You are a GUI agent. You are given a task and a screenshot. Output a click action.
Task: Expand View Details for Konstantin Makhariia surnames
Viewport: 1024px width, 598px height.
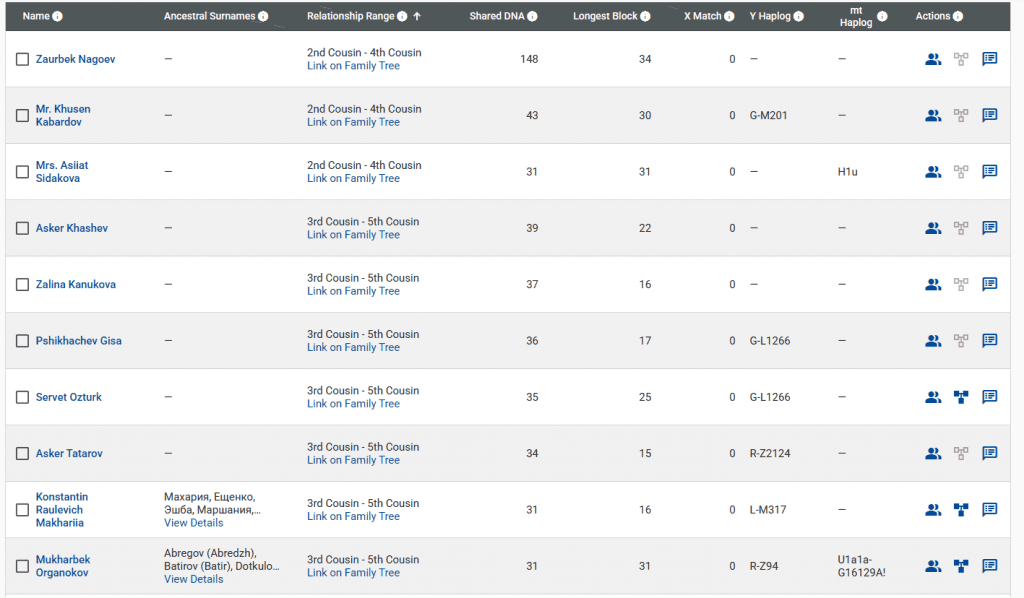[193, 523]
